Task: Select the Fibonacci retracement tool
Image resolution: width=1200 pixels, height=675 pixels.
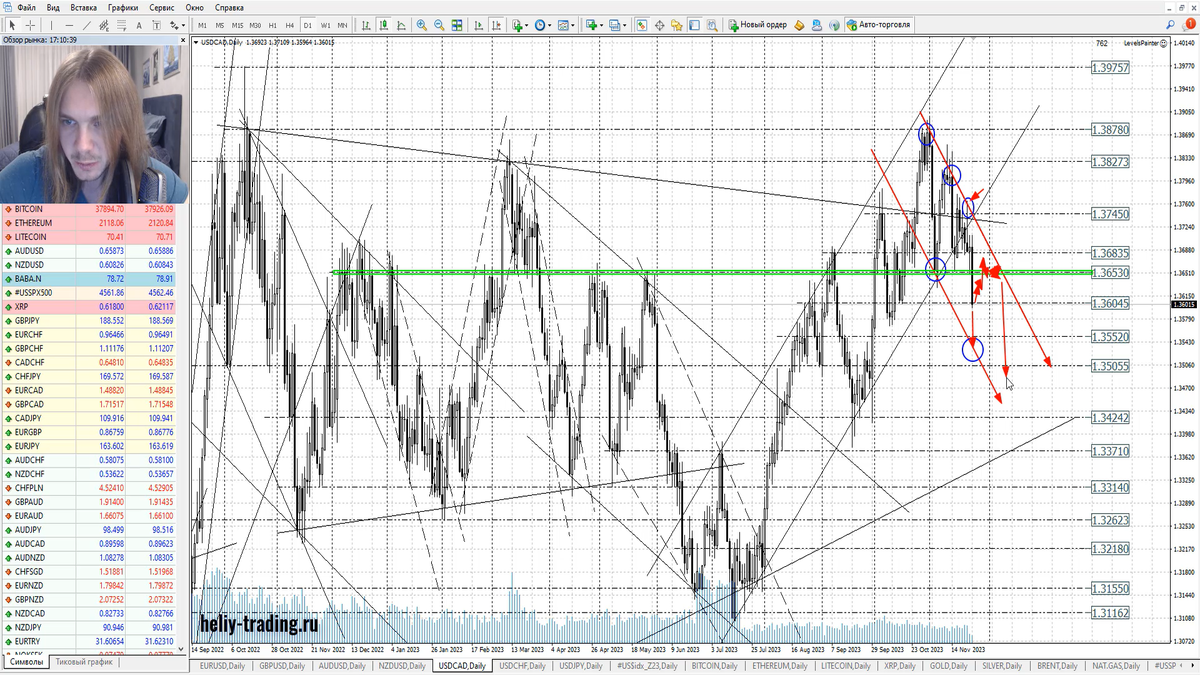Action: pyautogui.click(x=122, y=24)
